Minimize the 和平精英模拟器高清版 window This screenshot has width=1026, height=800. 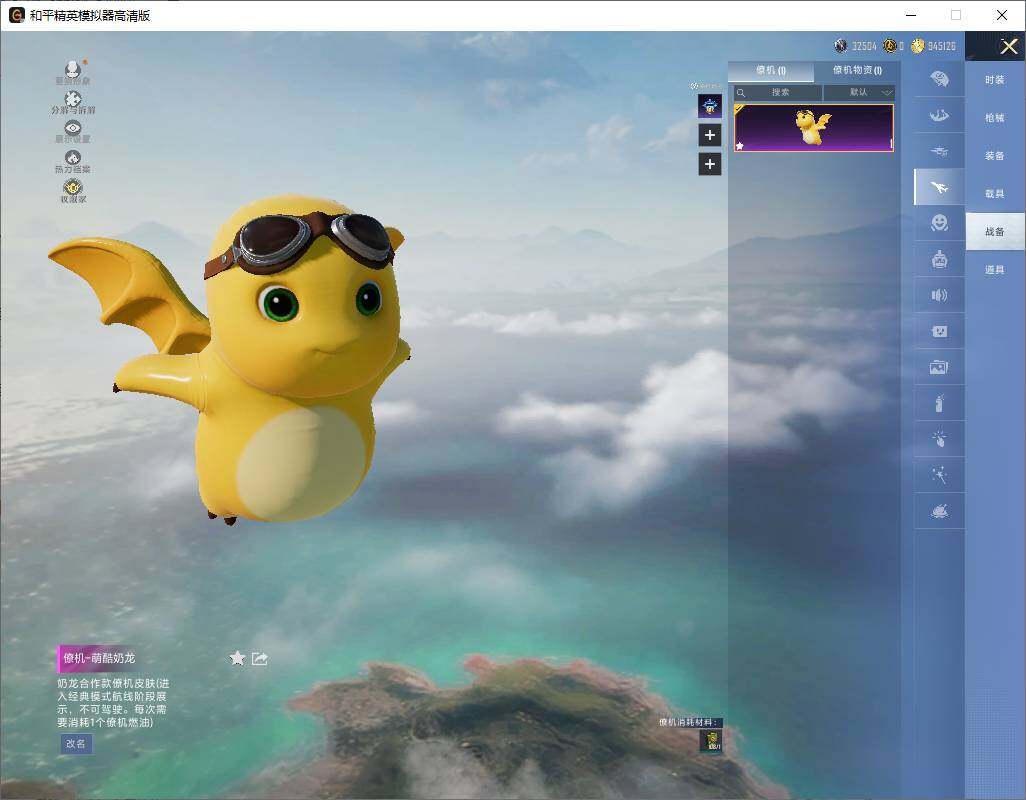[911, 15]
